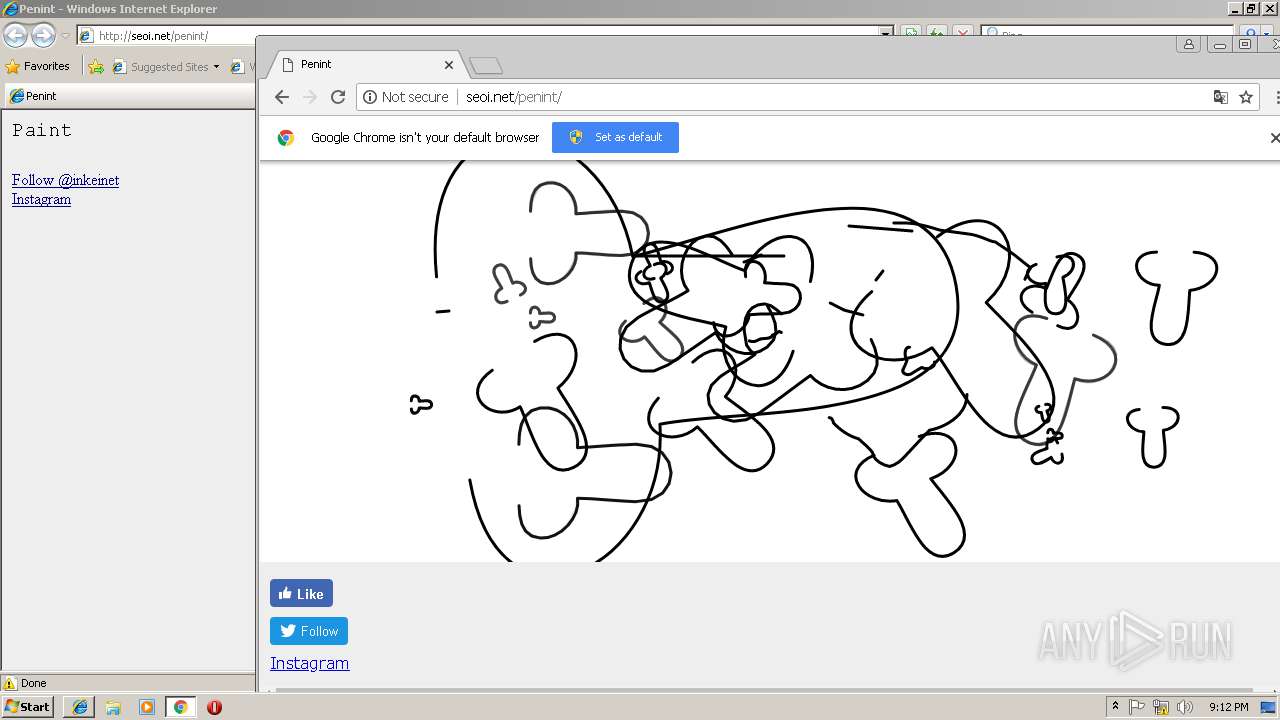
Task: Click the Paint heading text in Internet Explorer
Action: pos(42,130)
